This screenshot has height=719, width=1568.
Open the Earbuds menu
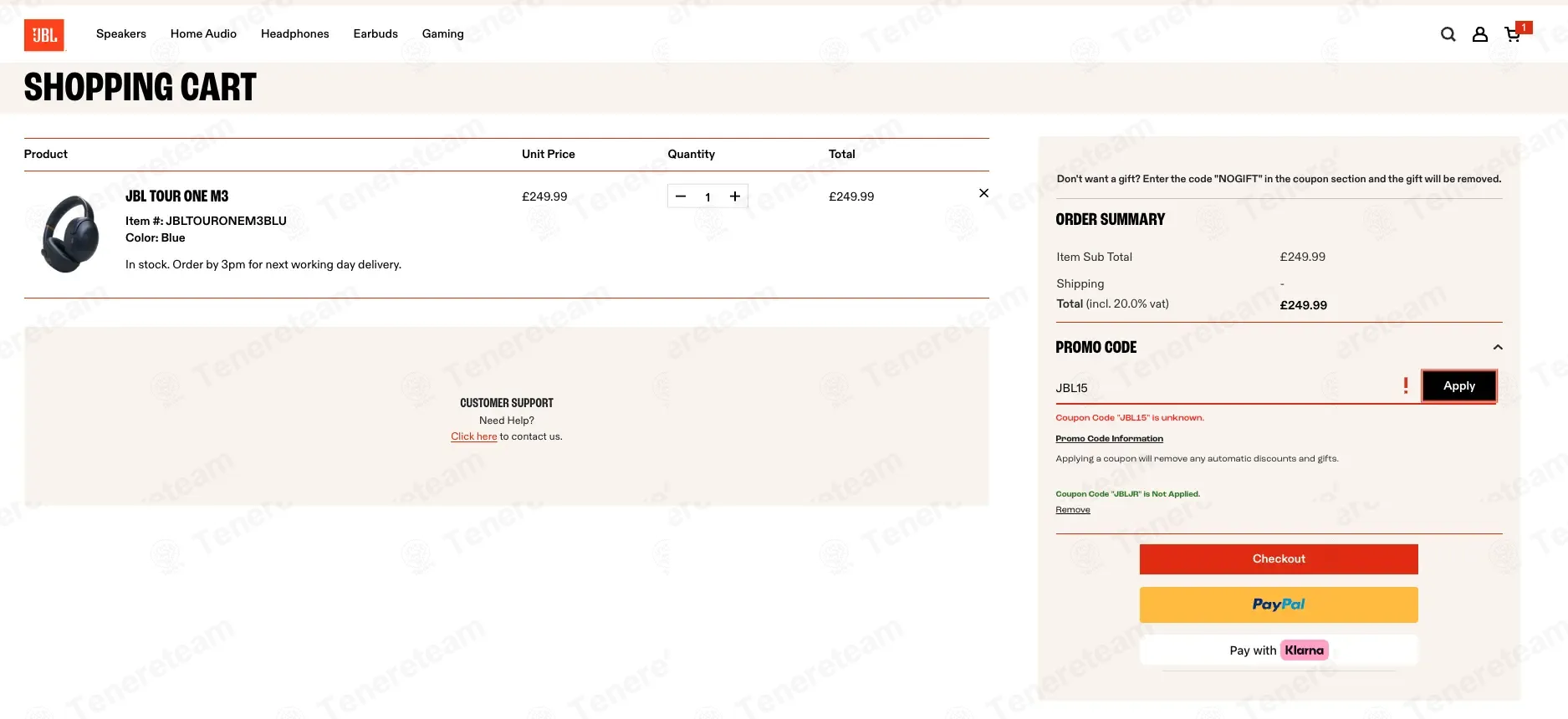[x=375, y=33]
